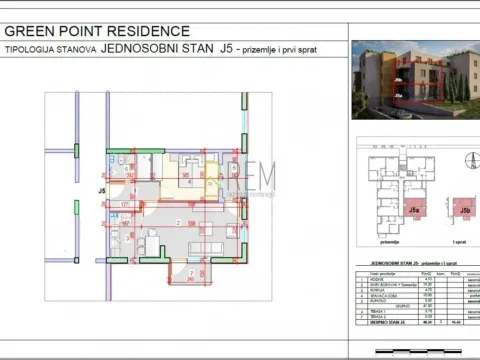The height and width of the screenshot is (360, 480).
Task: Click room number 5 in the bathroom
Action: [126, 169]
